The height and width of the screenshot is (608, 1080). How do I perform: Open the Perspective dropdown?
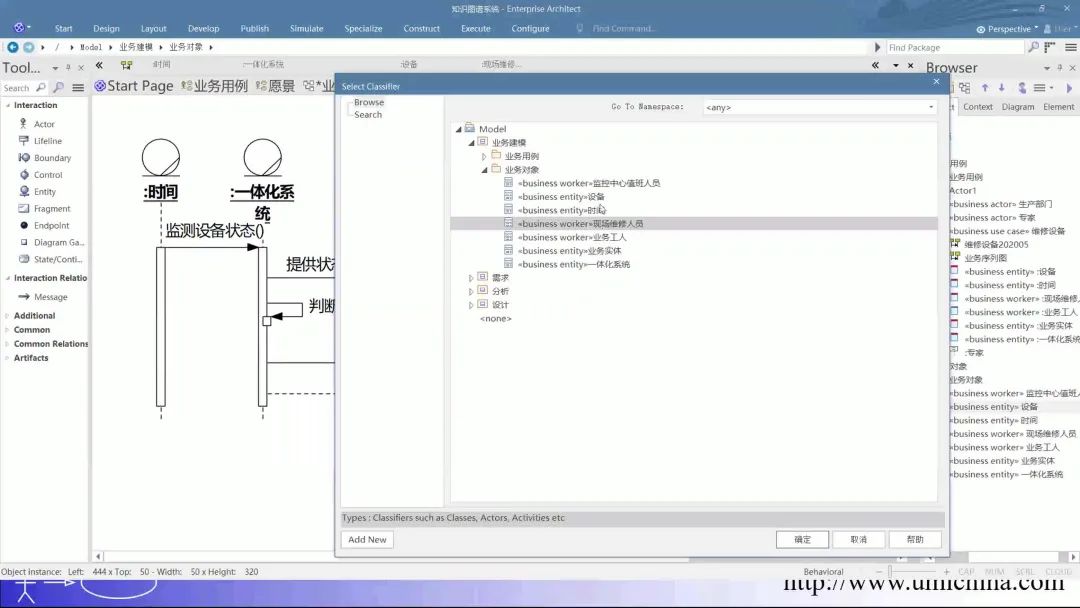(1007, 29)
